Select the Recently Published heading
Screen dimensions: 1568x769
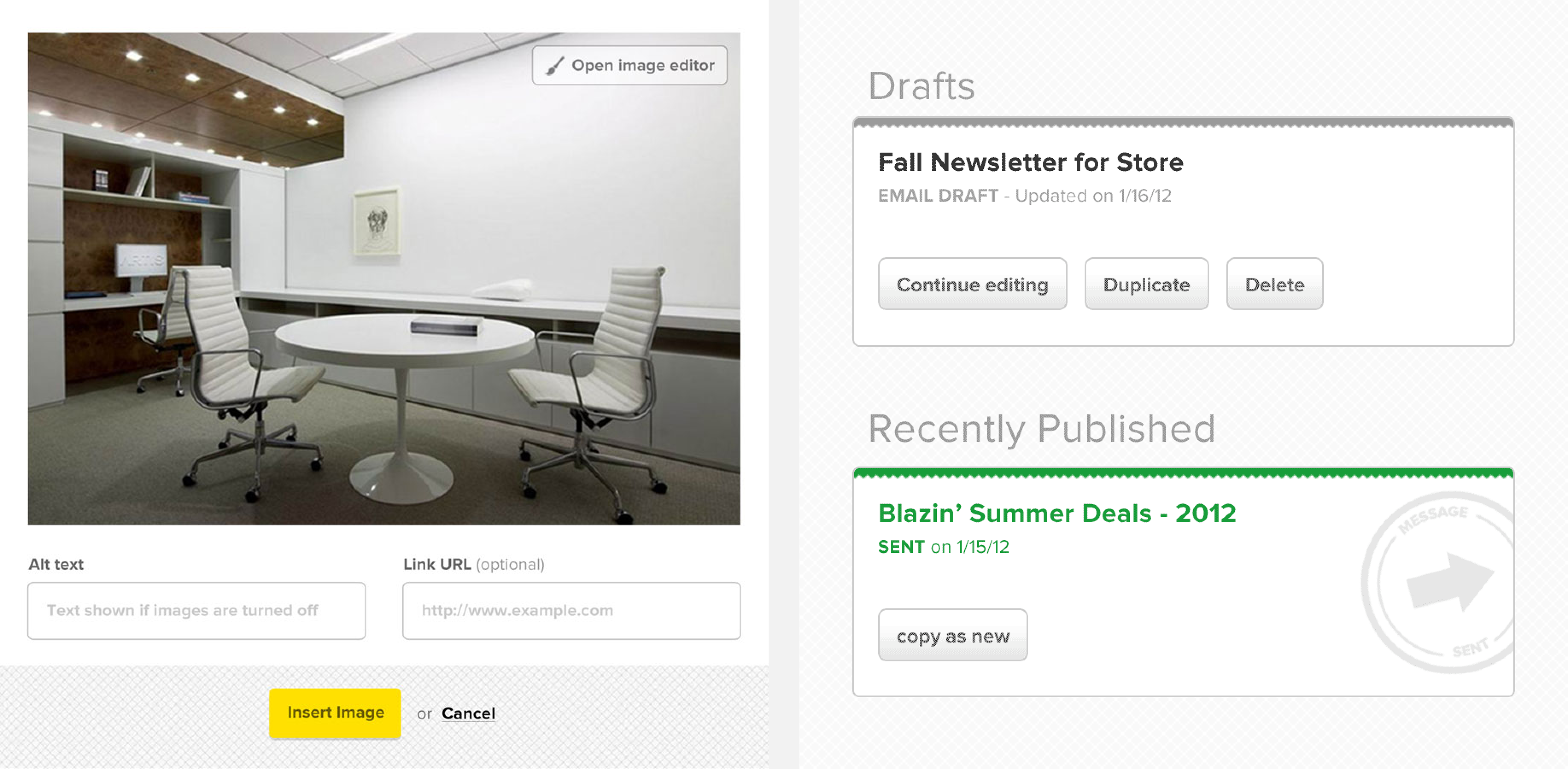click(x=1041, y=429)
